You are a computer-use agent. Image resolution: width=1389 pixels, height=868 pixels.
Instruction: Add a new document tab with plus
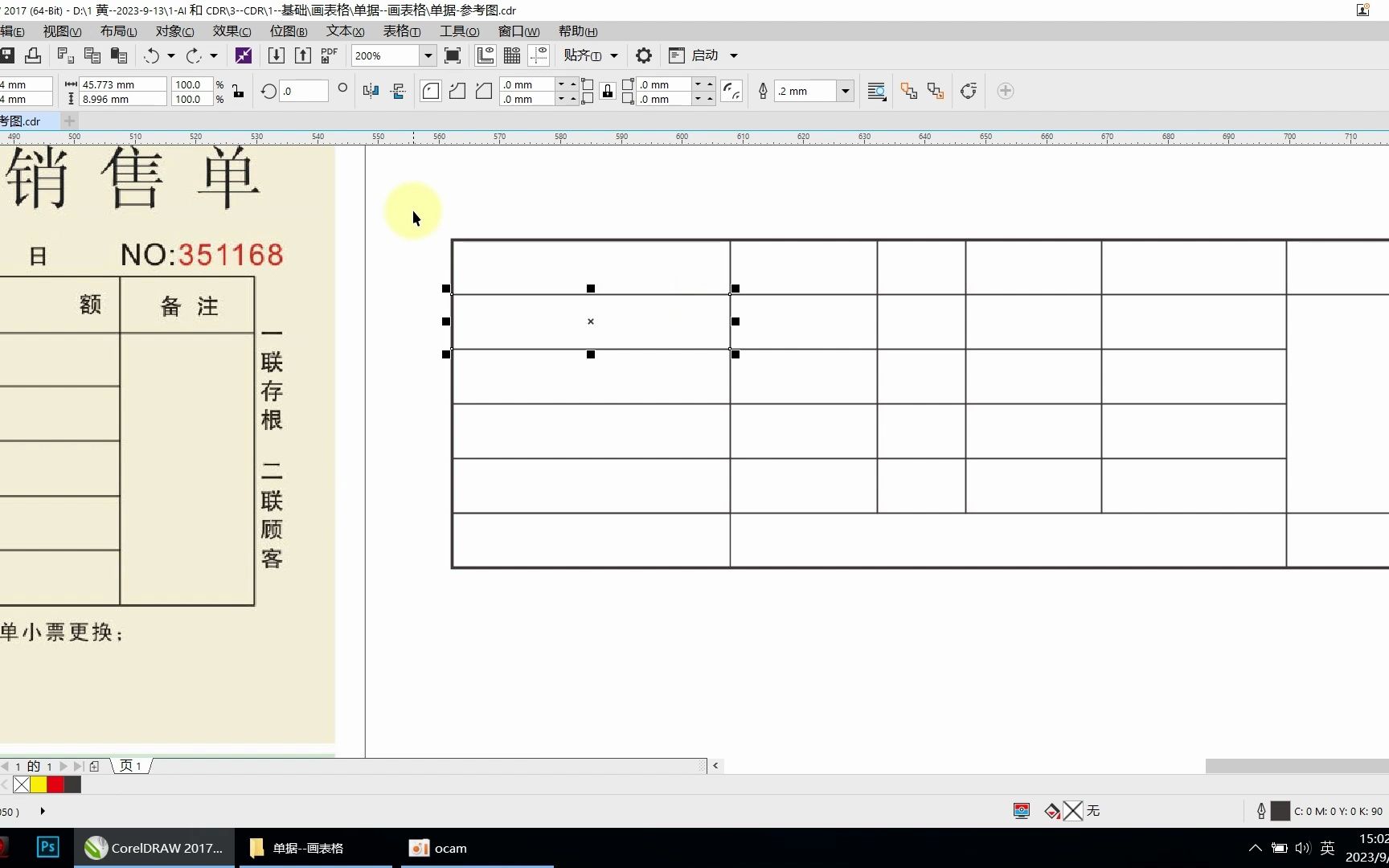tap(69, 121)
